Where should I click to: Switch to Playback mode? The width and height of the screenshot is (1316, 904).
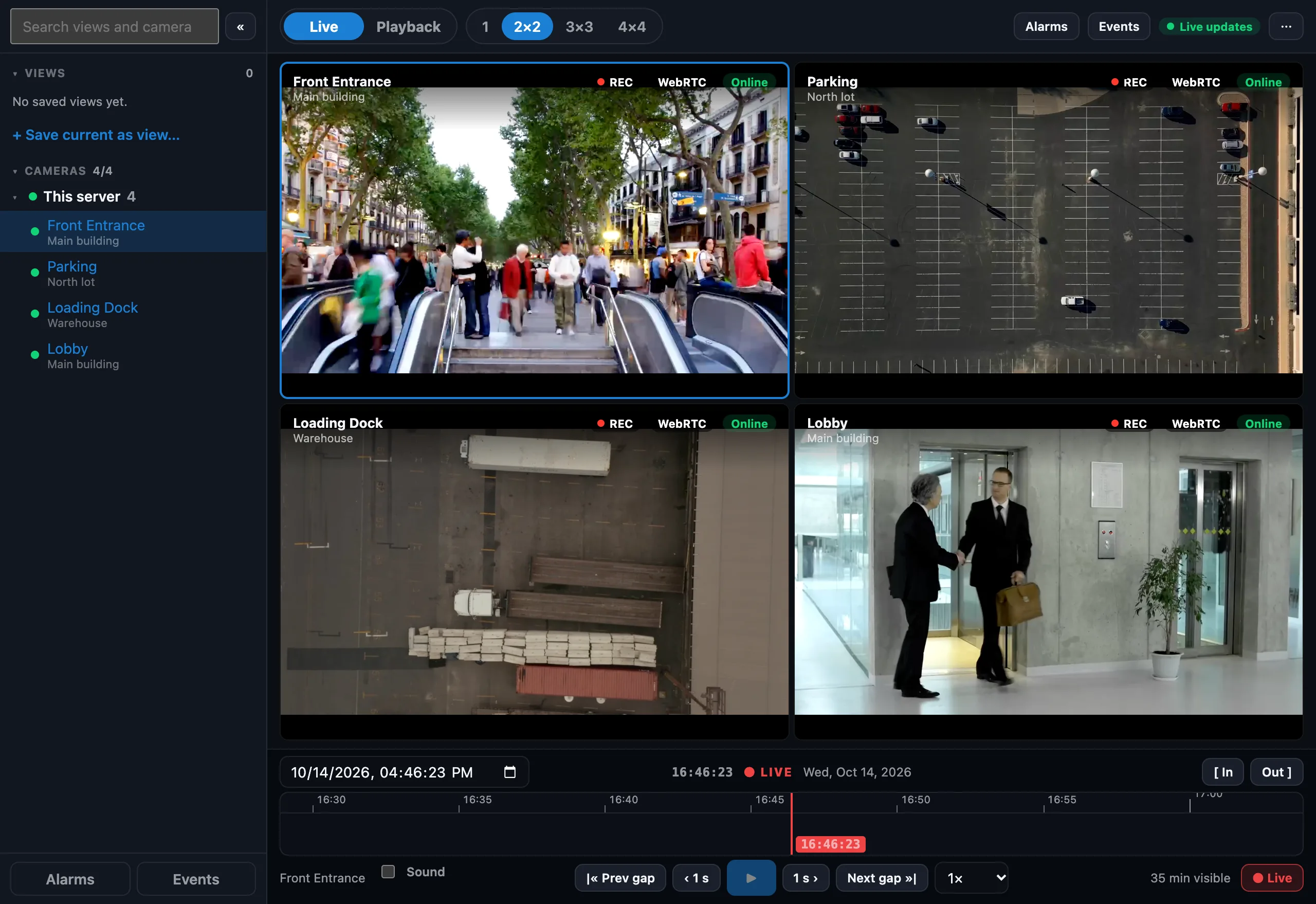pyautogui.click(x=408, y=27)
